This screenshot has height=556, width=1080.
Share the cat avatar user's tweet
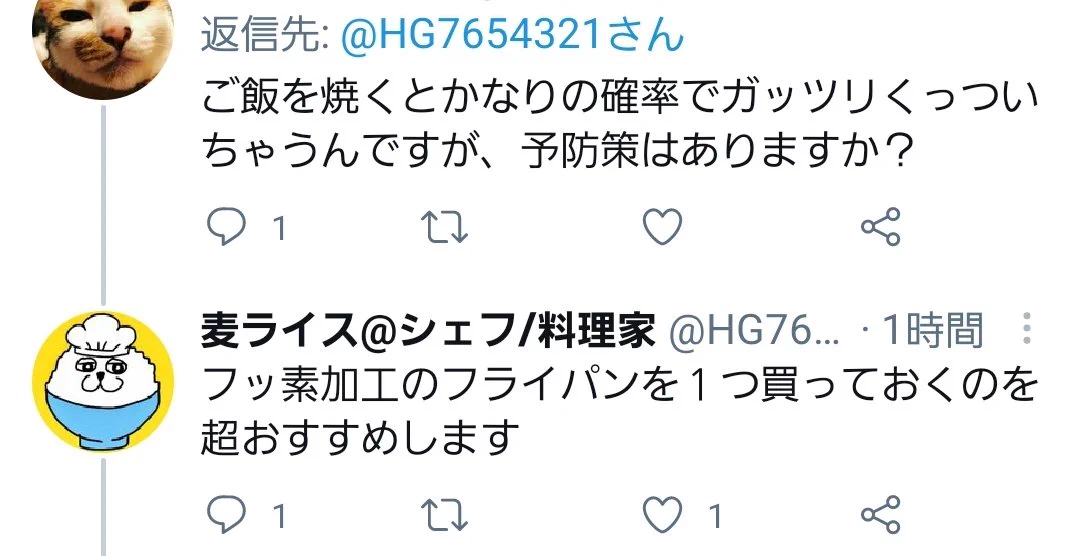[881, 227]
